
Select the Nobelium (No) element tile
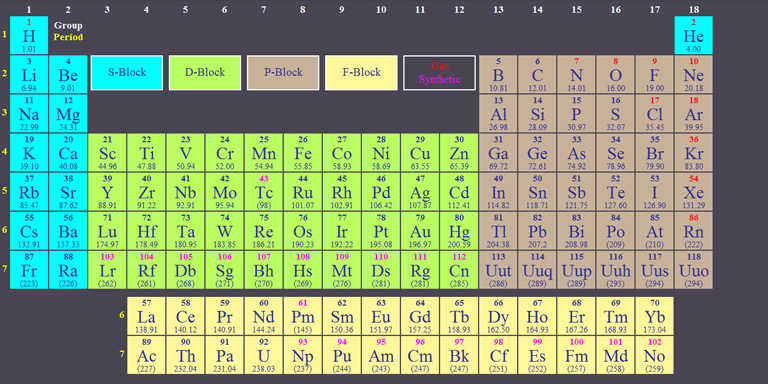(654, 355)
